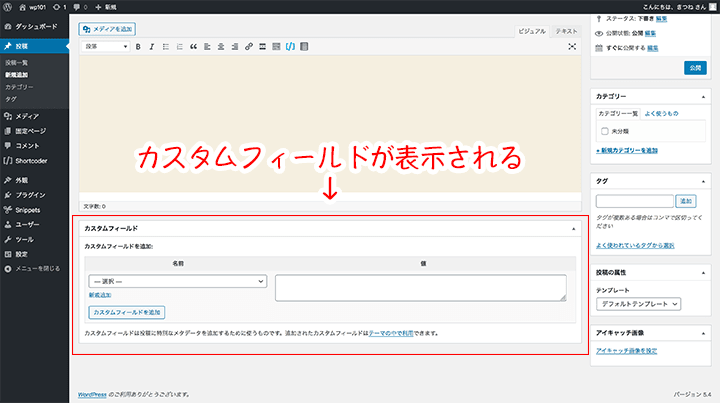This screenshot has width=720, height=403.
Task: Open the プラグイン sidebar menu
Action: (34, 195)
